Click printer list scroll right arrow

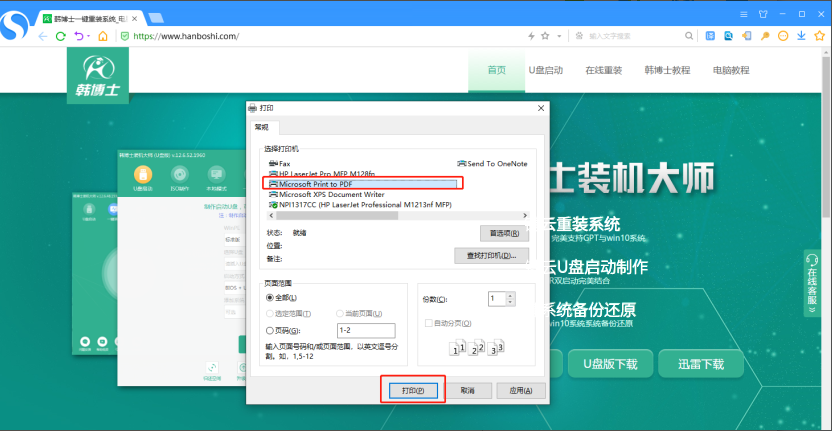[525, 216]
